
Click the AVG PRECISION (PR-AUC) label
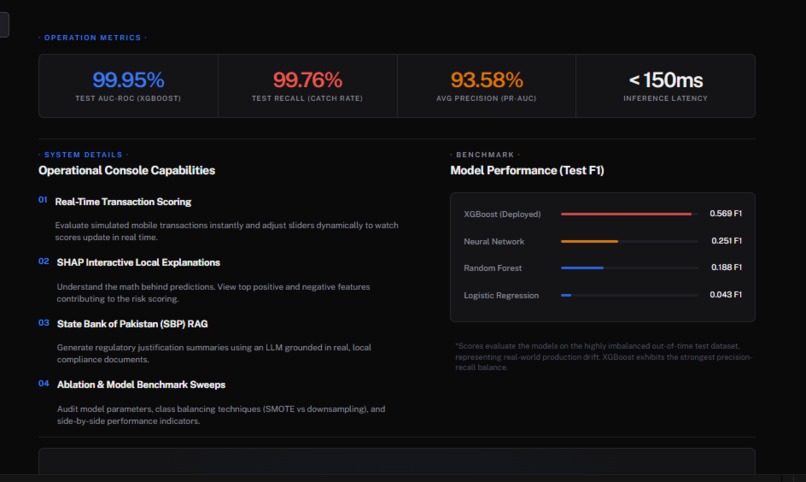pyautogui.click(x=486, y=98)
